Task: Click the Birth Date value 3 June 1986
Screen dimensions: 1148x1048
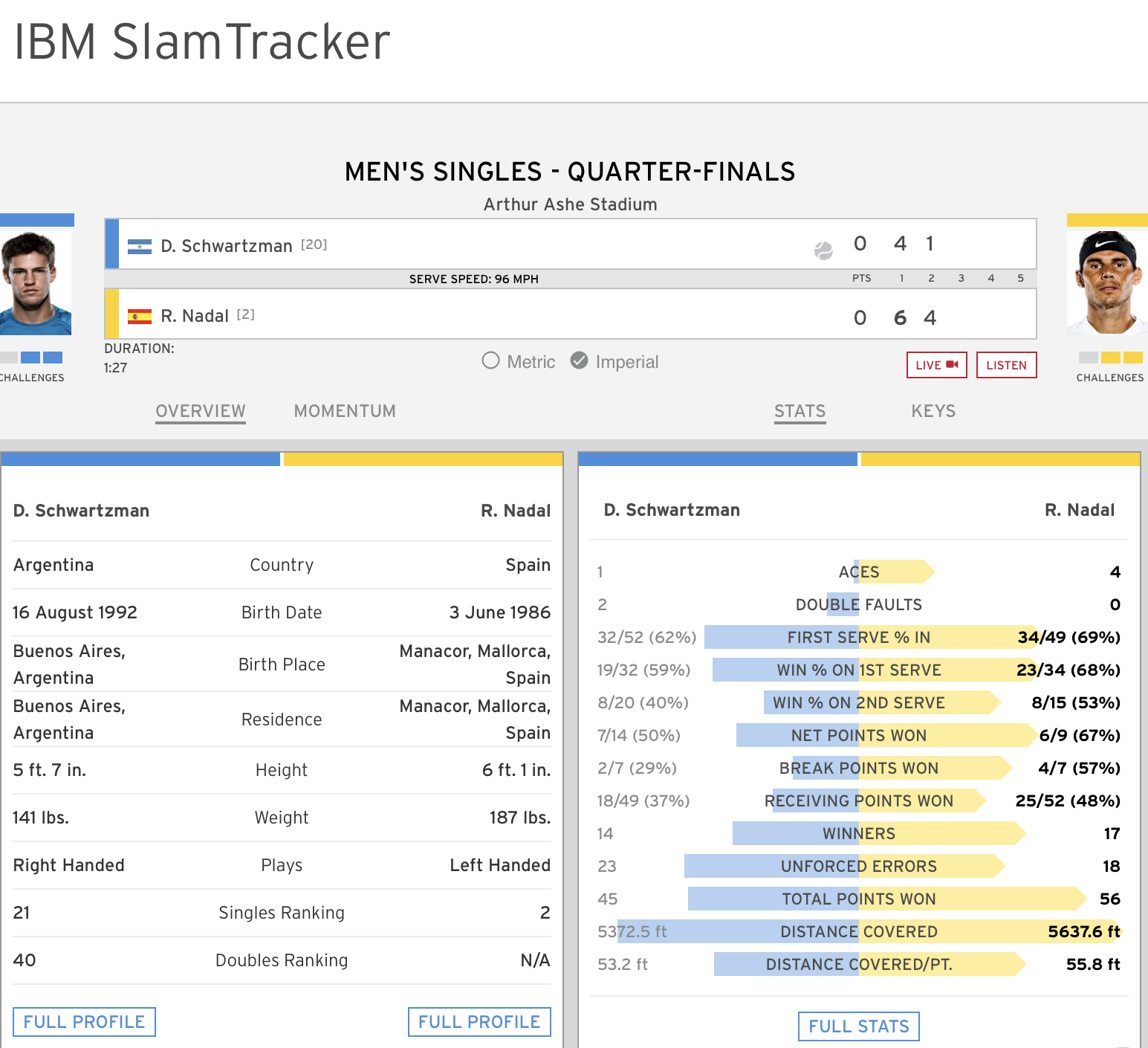Action: pos(500,612)
